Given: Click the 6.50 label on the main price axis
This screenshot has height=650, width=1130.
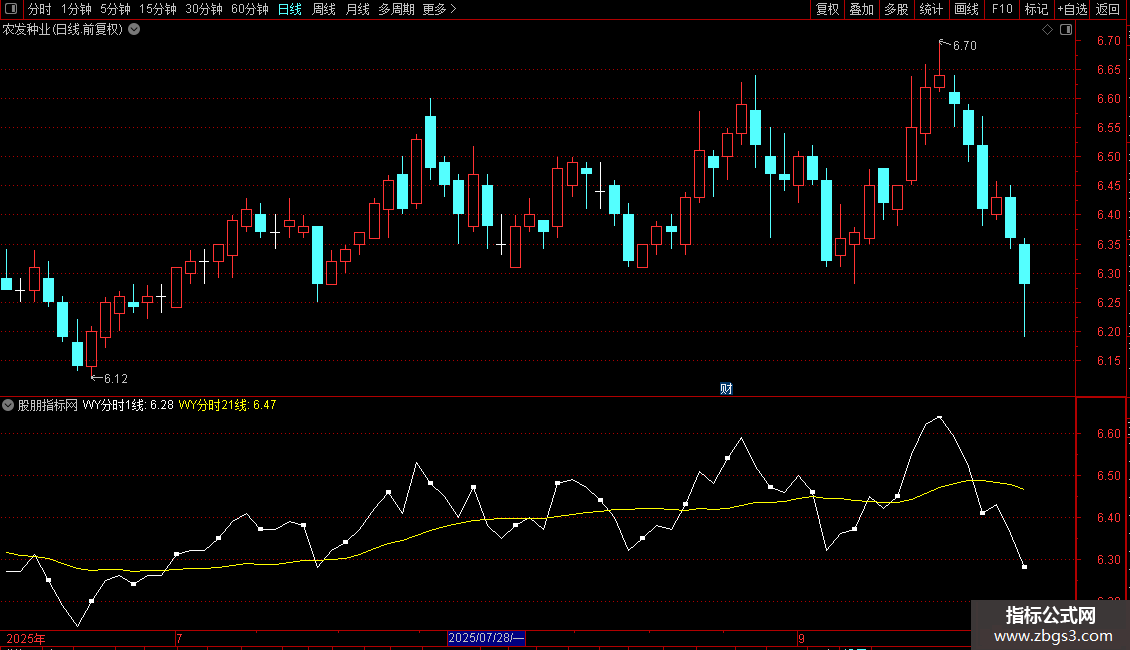Looking at the screenshot, I should point(1108,156).
